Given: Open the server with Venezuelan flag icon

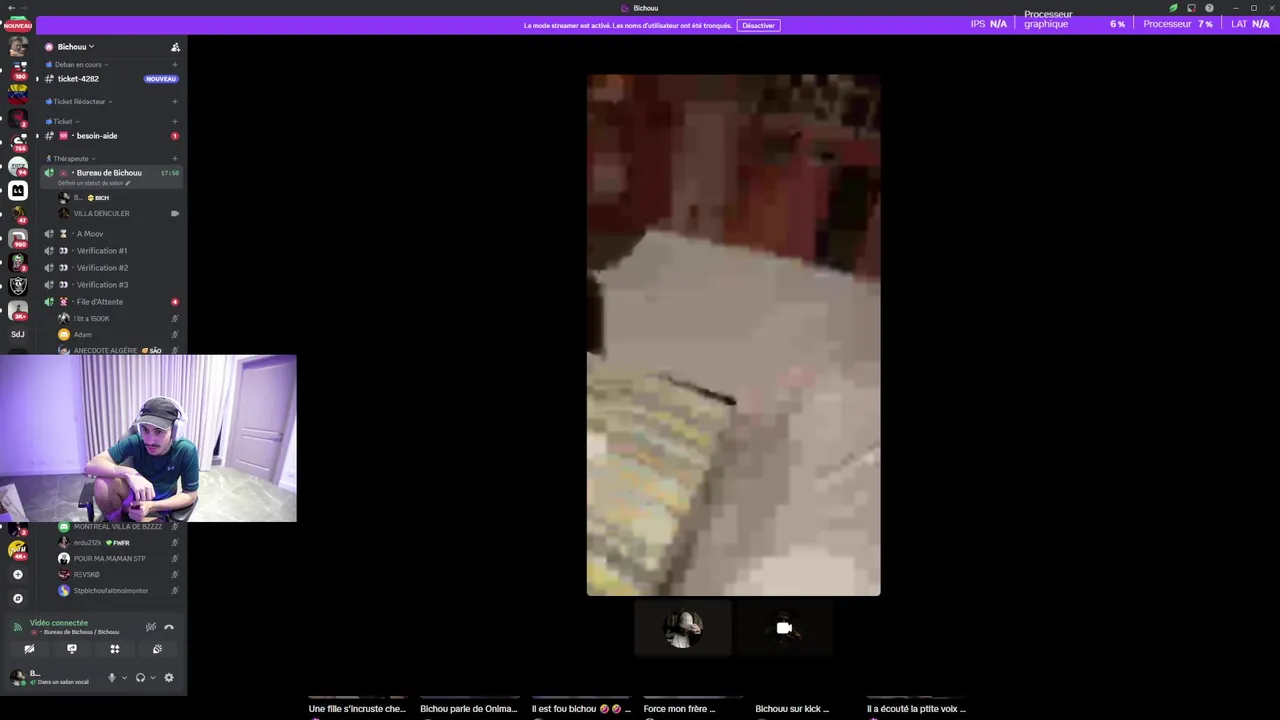Looking at the screenshot, I should tap(17, 94).
